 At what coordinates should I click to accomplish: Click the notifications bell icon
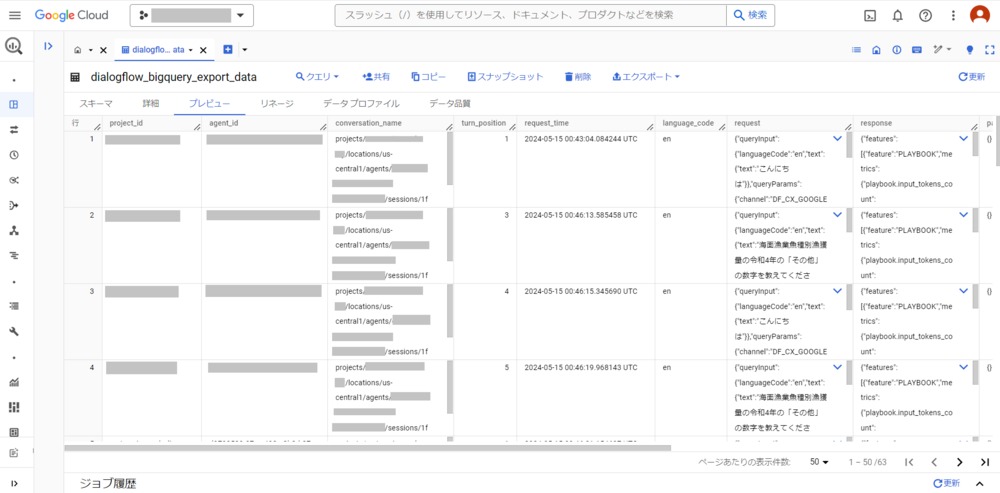[898, 15]
